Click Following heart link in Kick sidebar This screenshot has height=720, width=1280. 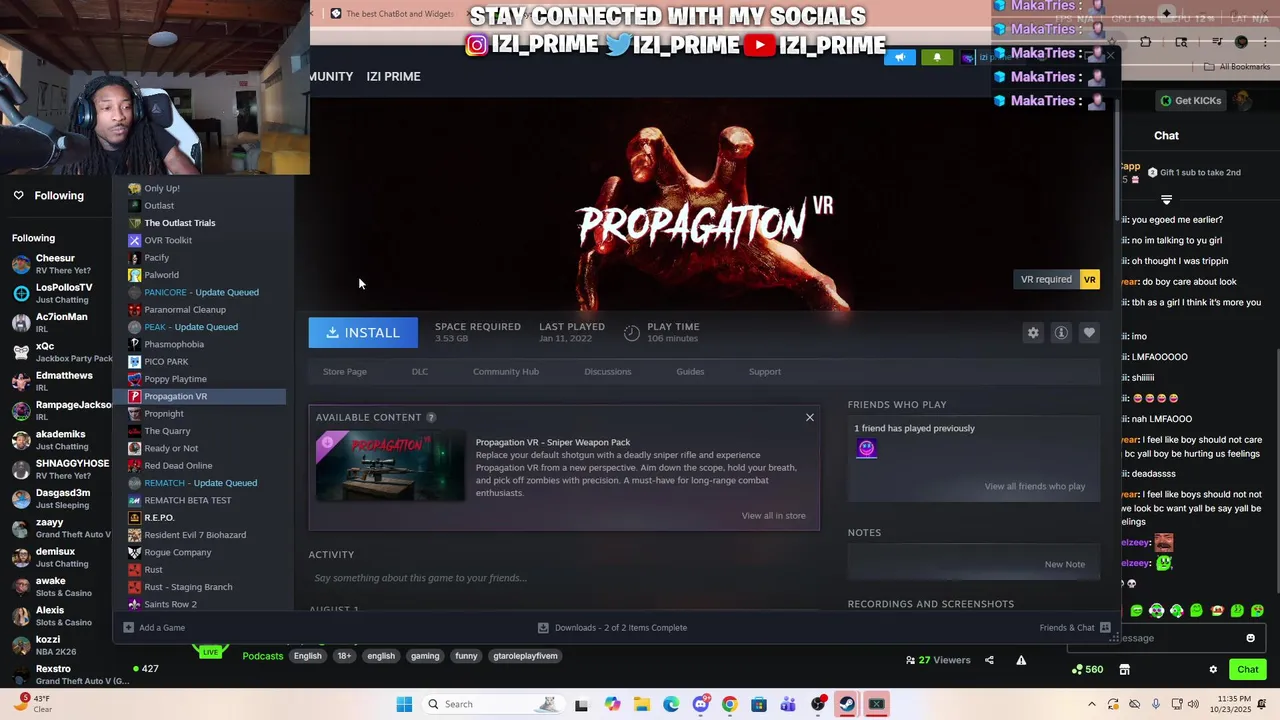(48, 195)
